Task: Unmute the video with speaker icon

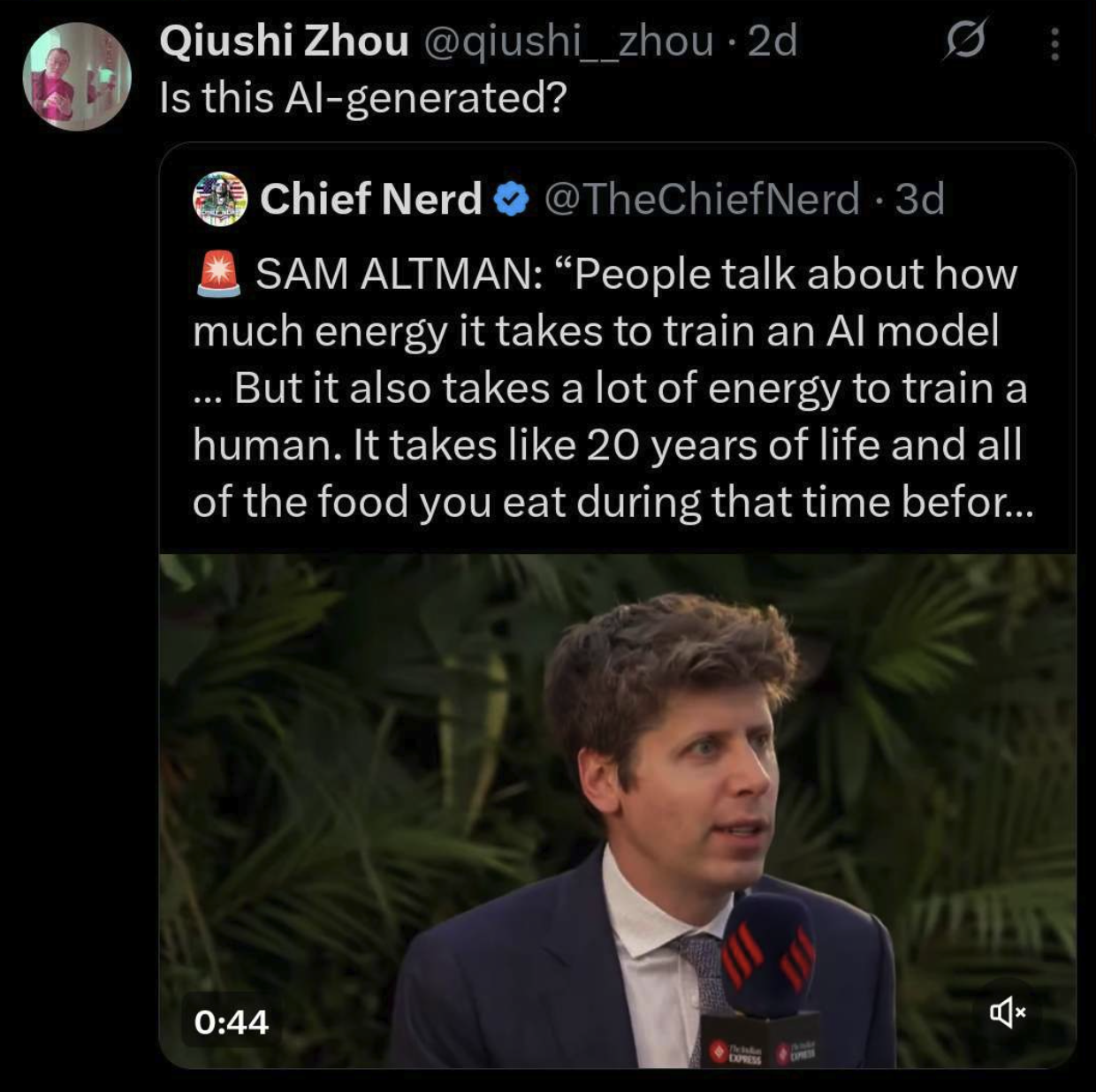Action: pyautogui.click(x=1007, y=1012)
